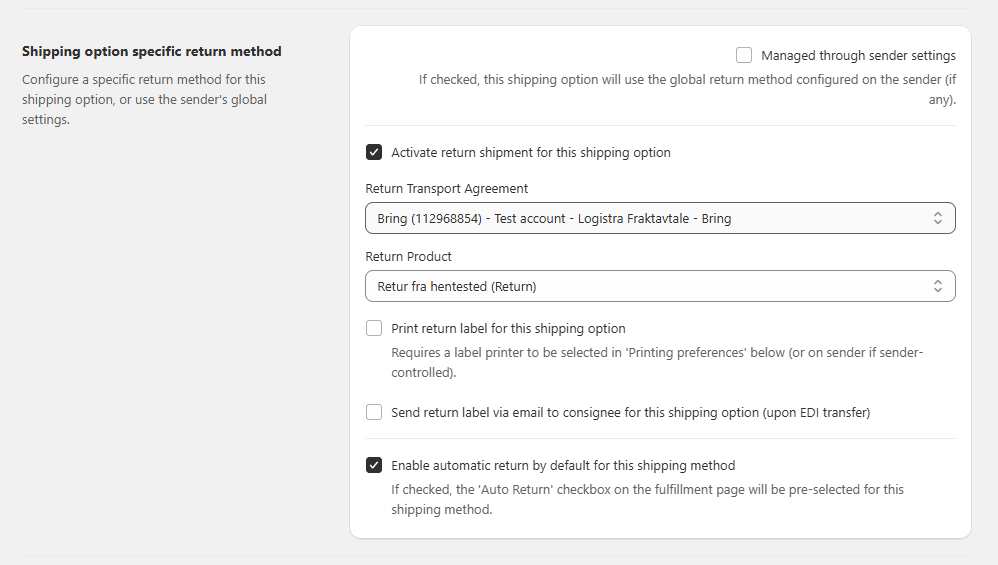This screenshot has height=565, width=998.
Task: Uncheck the Enable automatic return by default checkbox
Action: pos(374,465)
